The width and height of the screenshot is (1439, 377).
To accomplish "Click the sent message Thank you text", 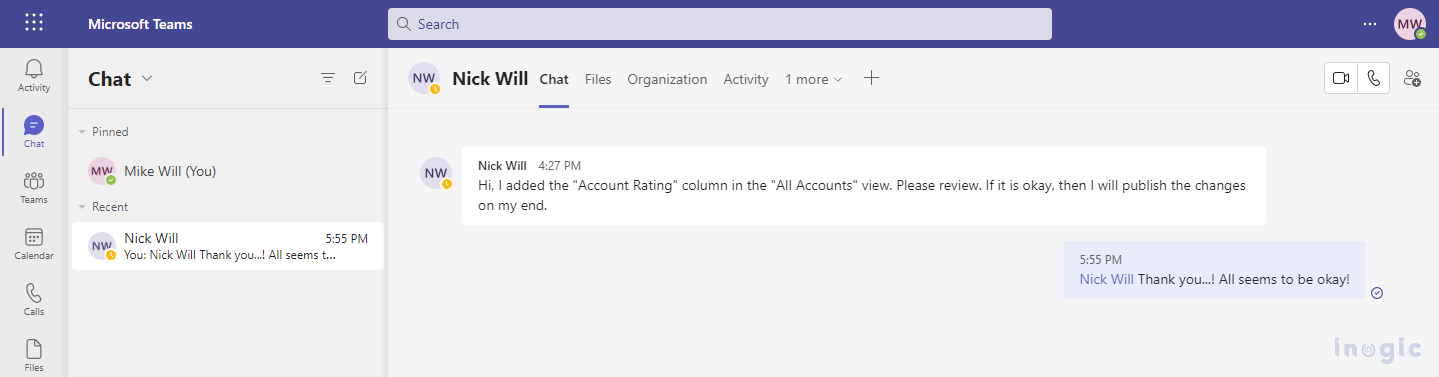I will coord(1244,279).
